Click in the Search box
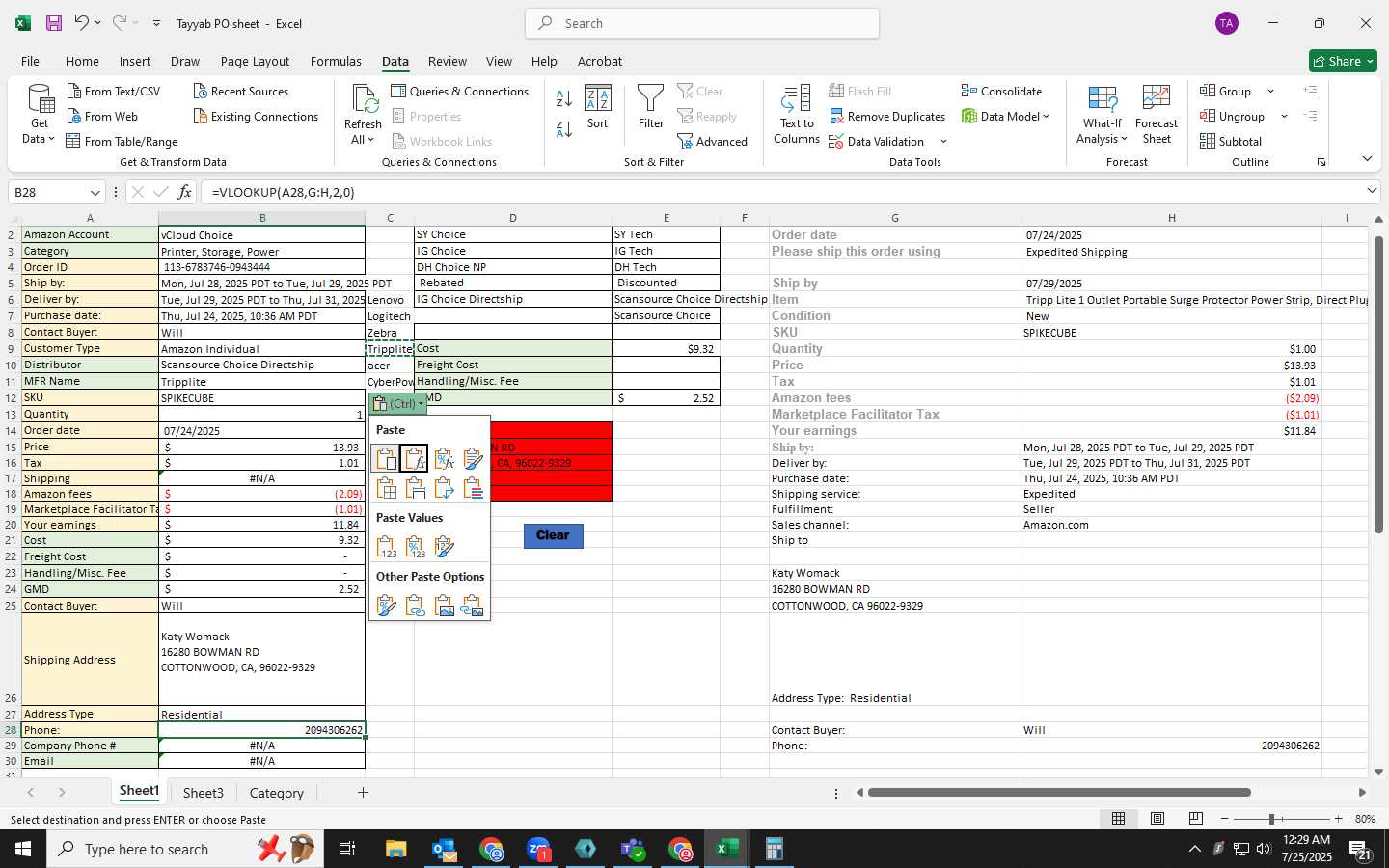 point(702,23)
